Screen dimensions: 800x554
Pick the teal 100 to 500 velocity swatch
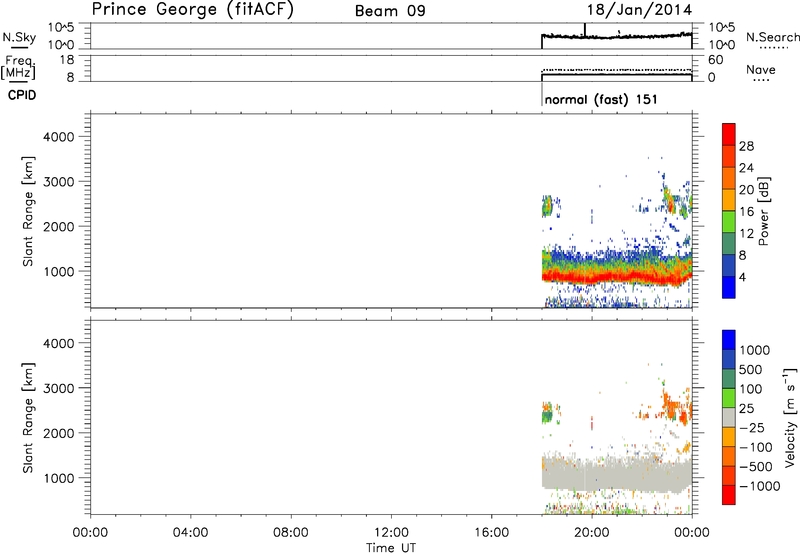tap(729, 379)
